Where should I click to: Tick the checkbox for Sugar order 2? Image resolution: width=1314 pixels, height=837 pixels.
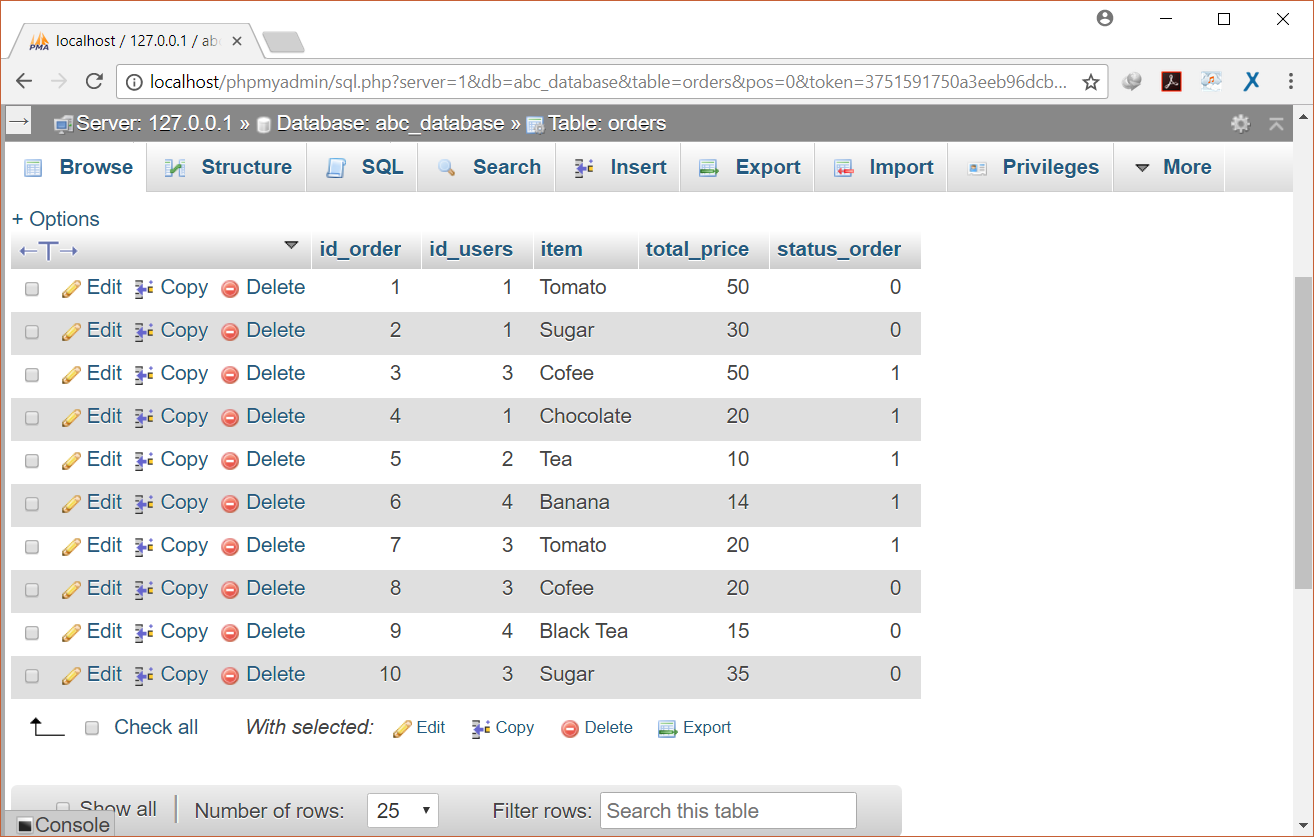point(32,332)
